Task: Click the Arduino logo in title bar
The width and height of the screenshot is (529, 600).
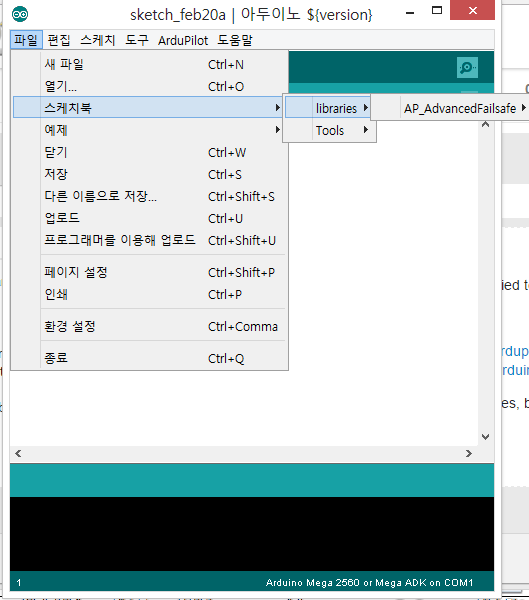Action: pyautogui.click(x=20, y=15)
